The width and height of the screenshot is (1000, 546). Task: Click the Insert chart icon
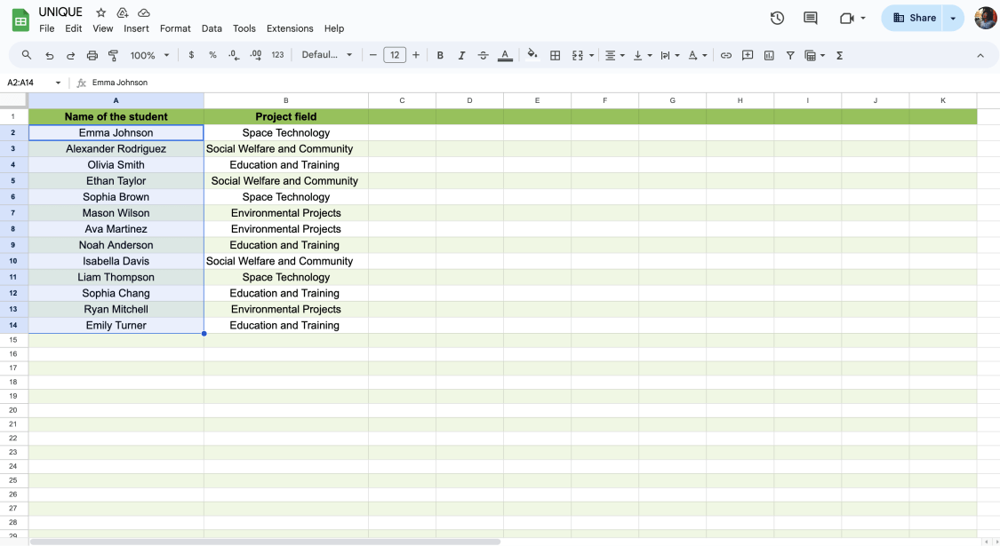[769, 56]
